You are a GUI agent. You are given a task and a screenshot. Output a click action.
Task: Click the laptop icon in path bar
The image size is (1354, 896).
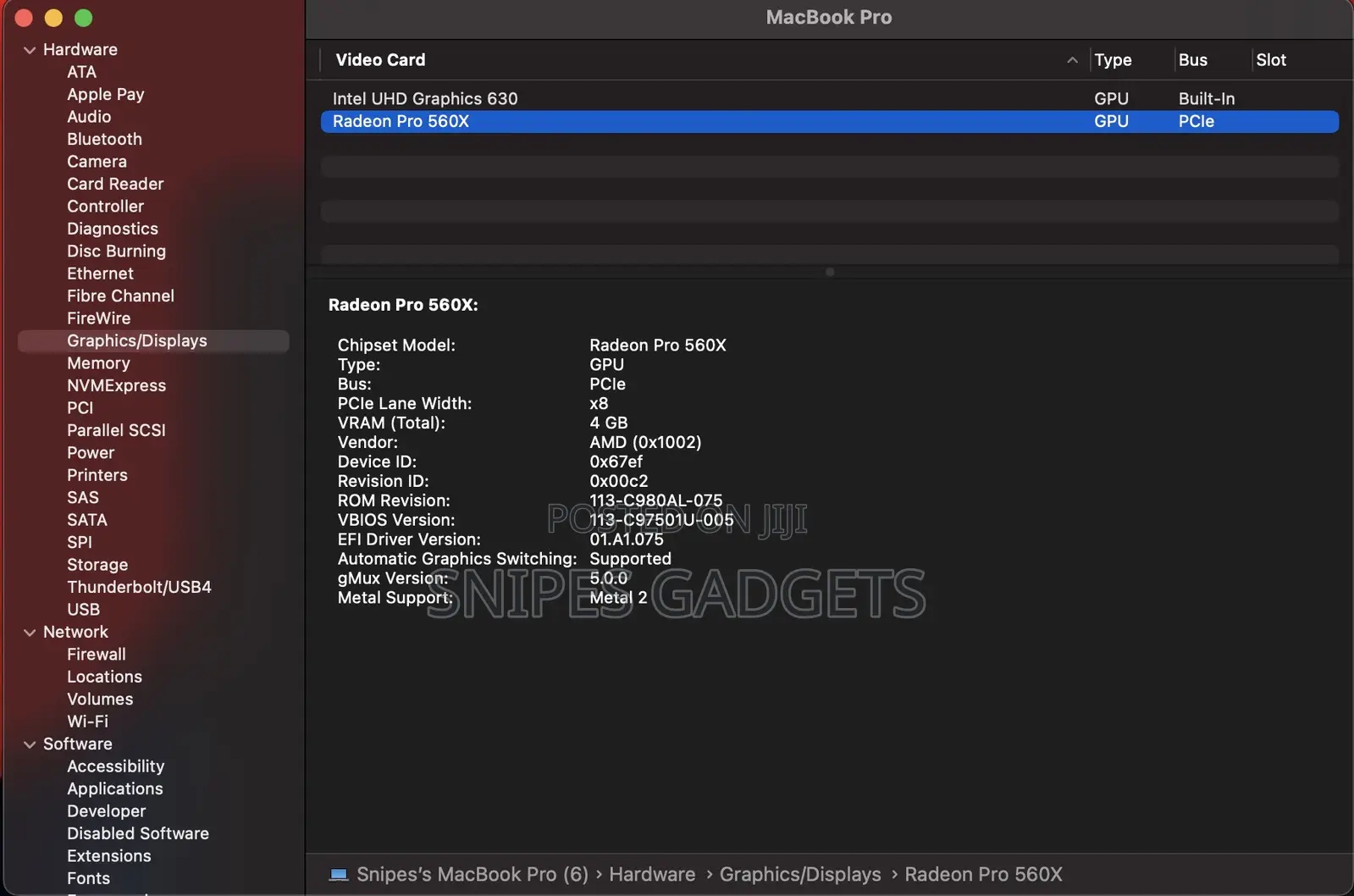tap(339, 874)
